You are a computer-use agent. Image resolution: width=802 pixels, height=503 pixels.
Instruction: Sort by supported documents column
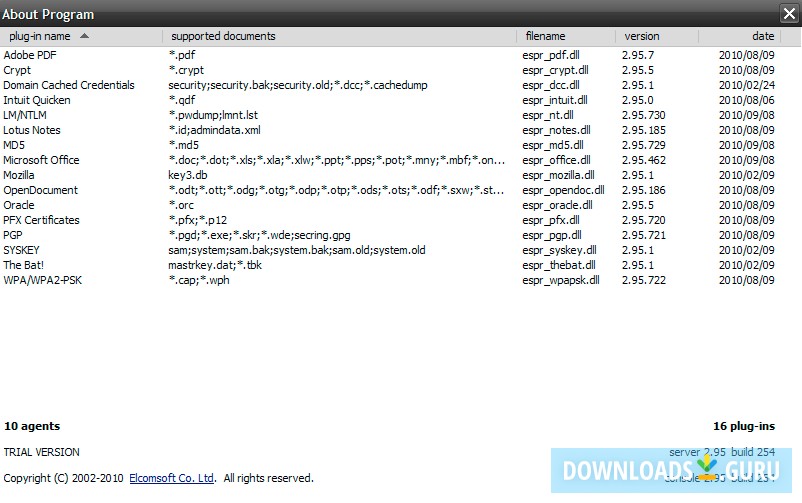[x=340, y=36]
